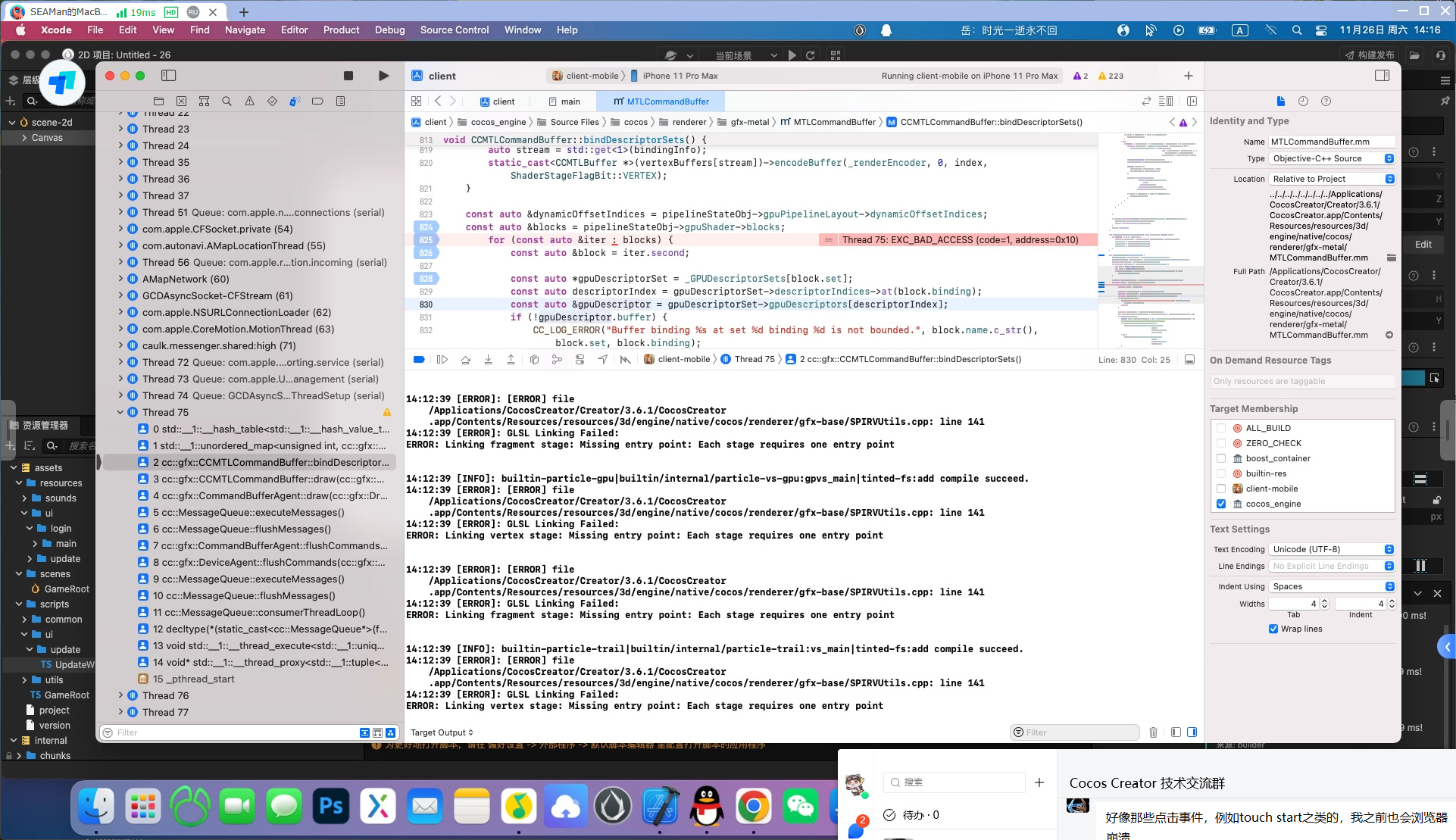Uncheck the cocos_engine target membership

(1221, 504)
